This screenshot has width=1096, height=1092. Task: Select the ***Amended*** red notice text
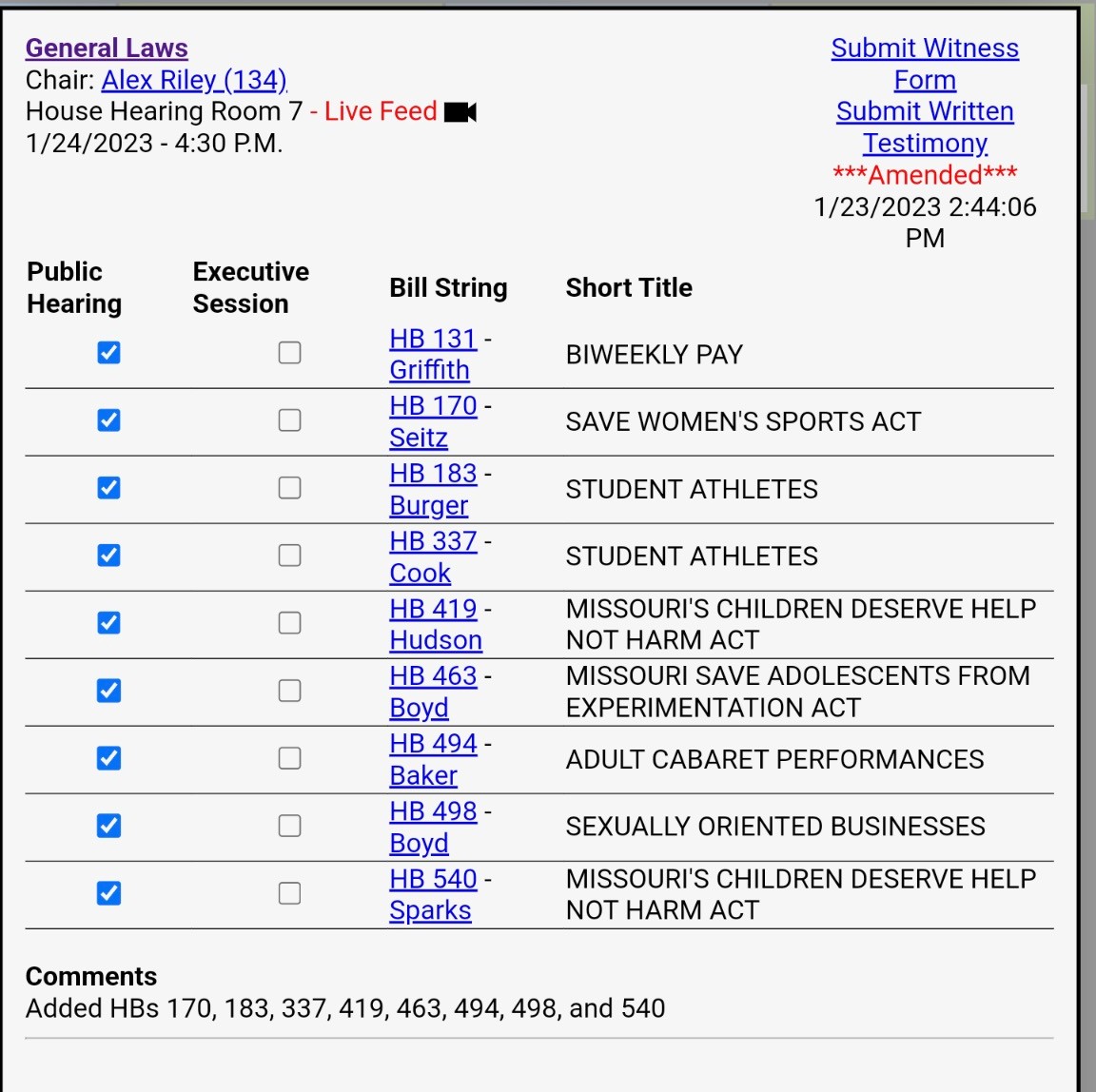[925, 175]
